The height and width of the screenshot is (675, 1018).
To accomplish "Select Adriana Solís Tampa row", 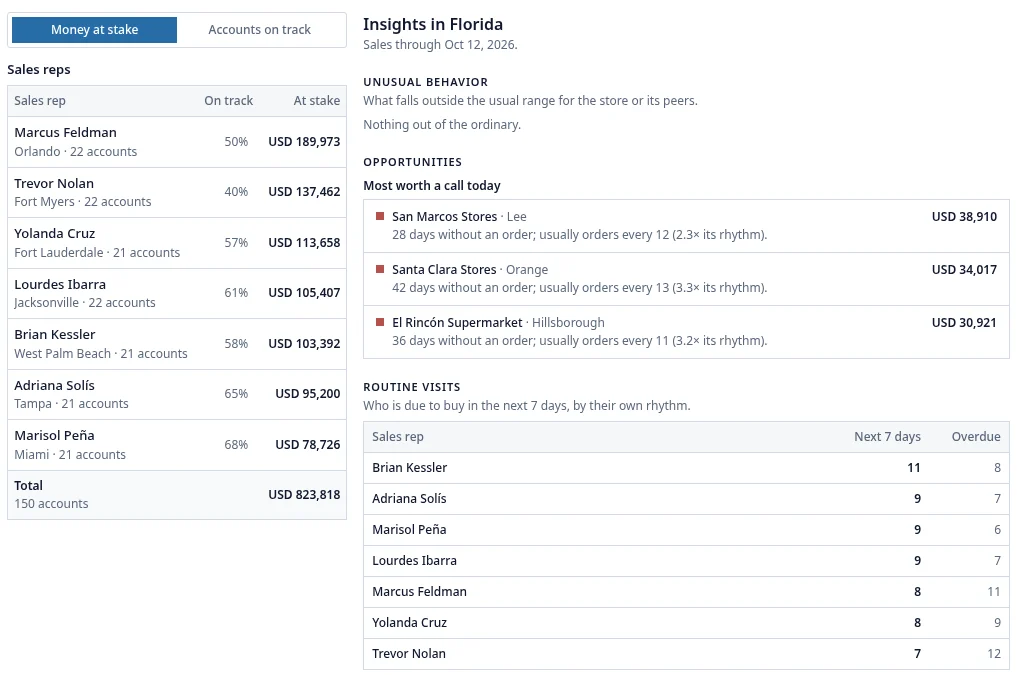I will point(177,395).
